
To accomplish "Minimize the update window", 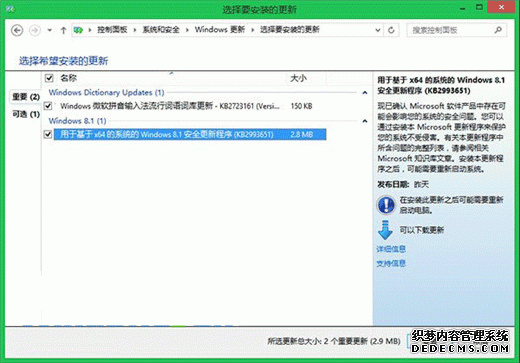I will click(x=463, y=8).
